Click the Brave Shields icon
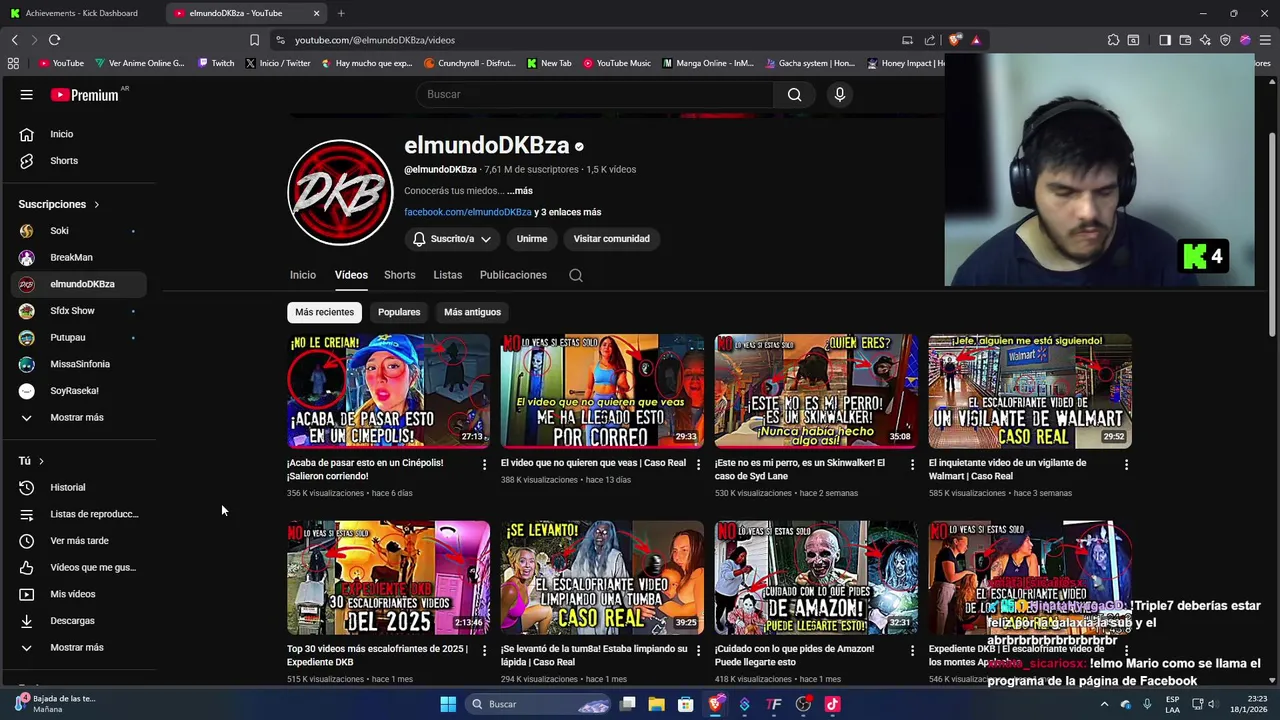Image resolution: width=1280 pixels, height=720 pixels. [x=955, y=40]
